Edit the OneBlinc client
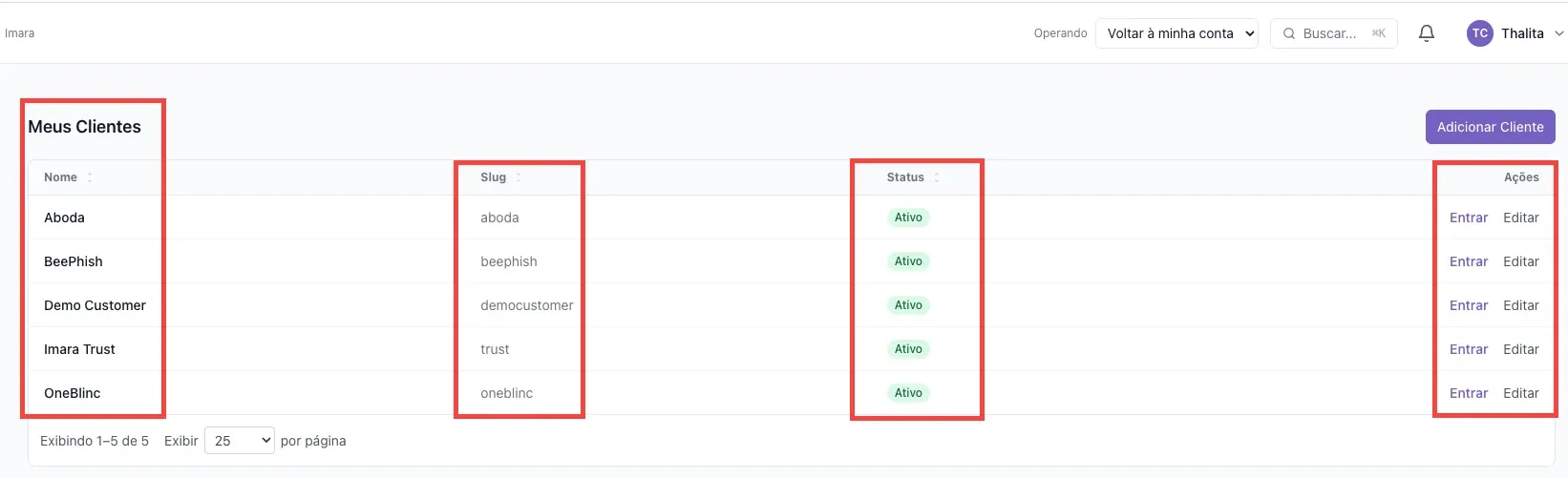The image size is (1568, 478). point(1520,393)
